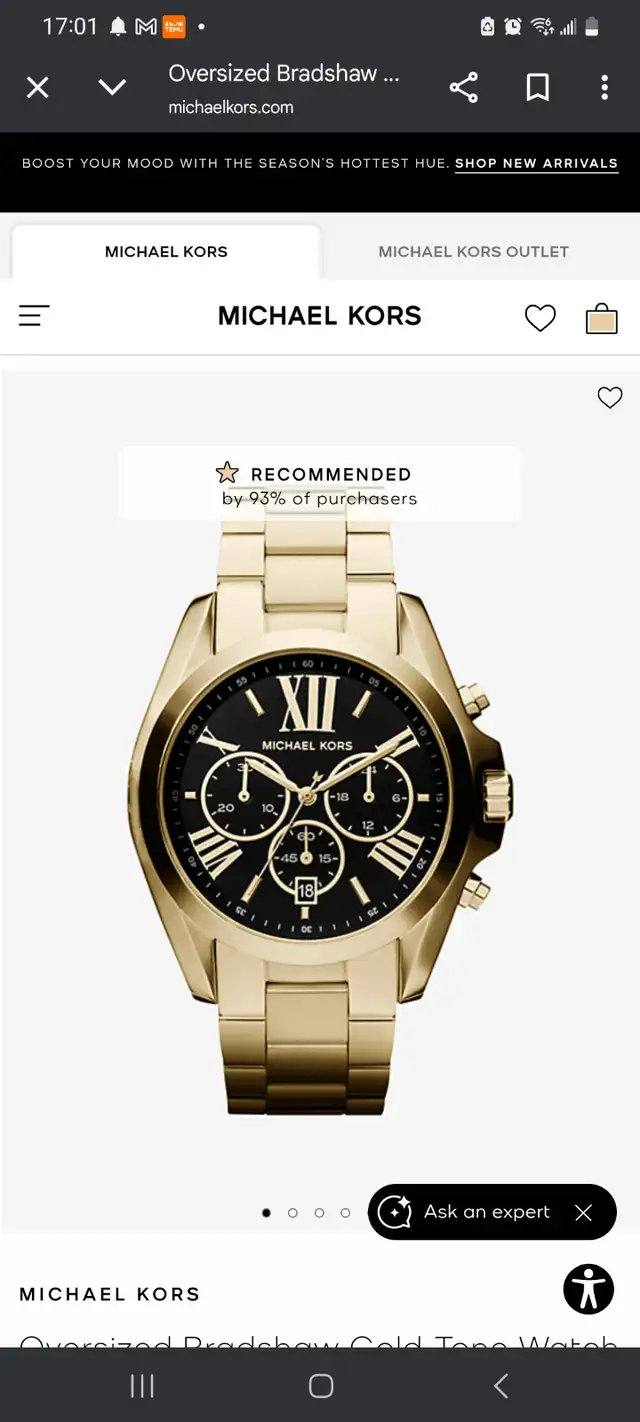This screenshot has height=1422, width=640.
Task: Tap the share icon in browser bar
Action: (463, 88)
